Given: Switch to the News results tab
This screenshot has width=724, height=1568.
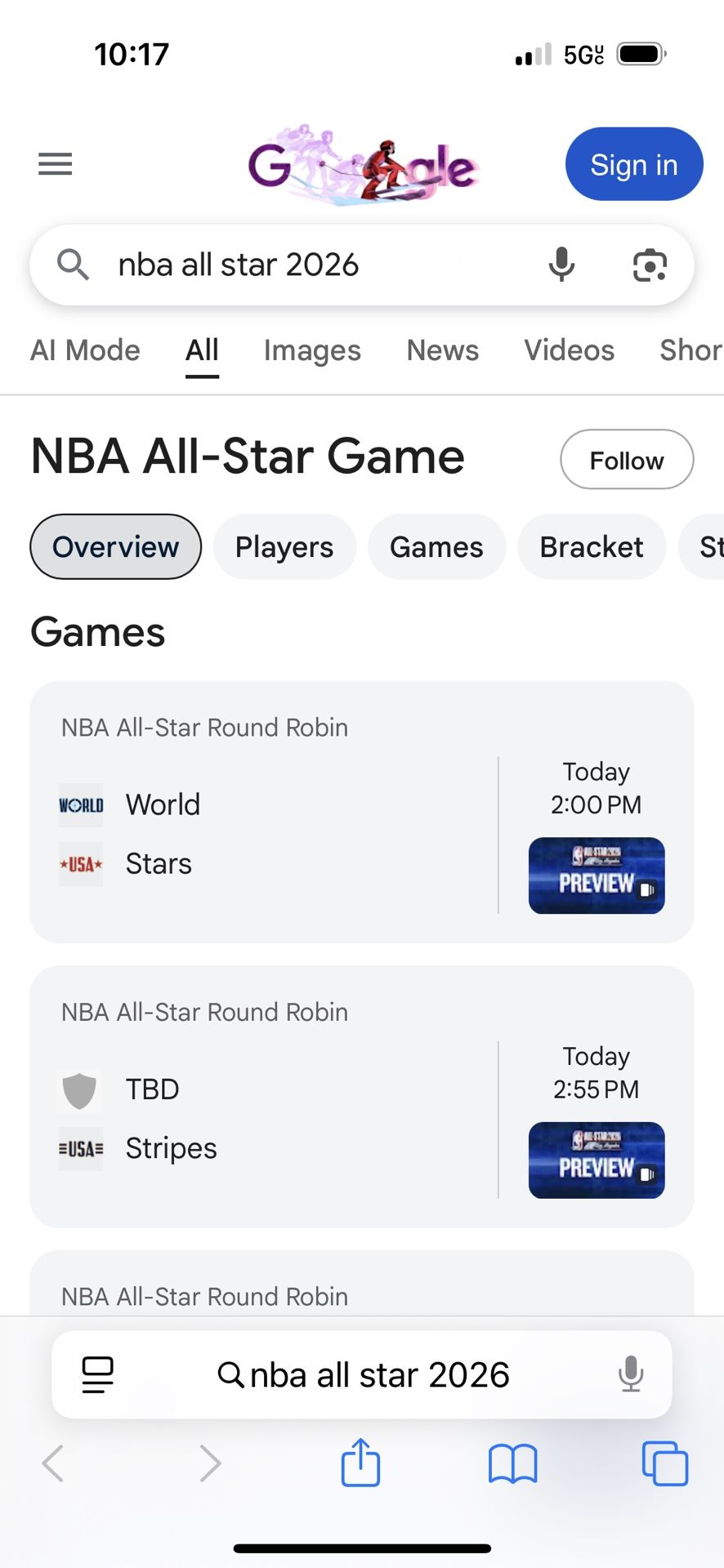Looking at the screenshot, I should coord(442,350).
